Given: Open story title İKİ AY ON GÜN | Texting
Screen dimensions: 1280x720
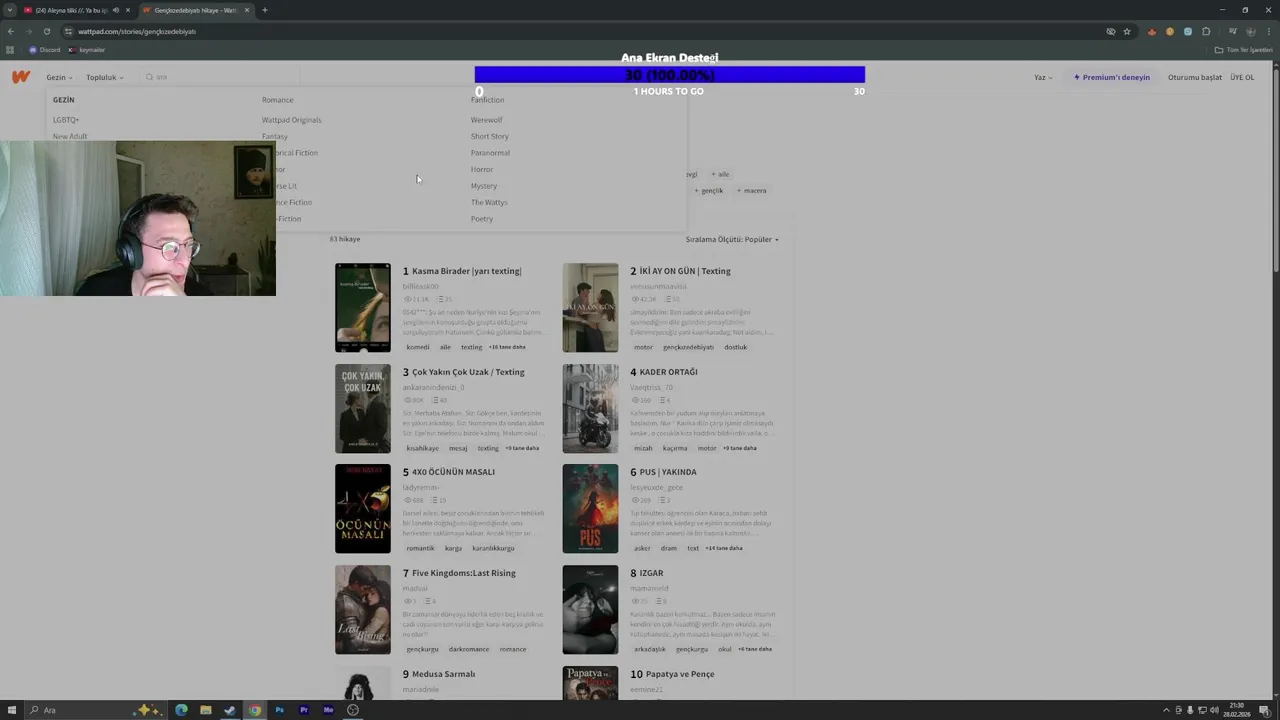Looking at the screenshot, I should [685, 271].
